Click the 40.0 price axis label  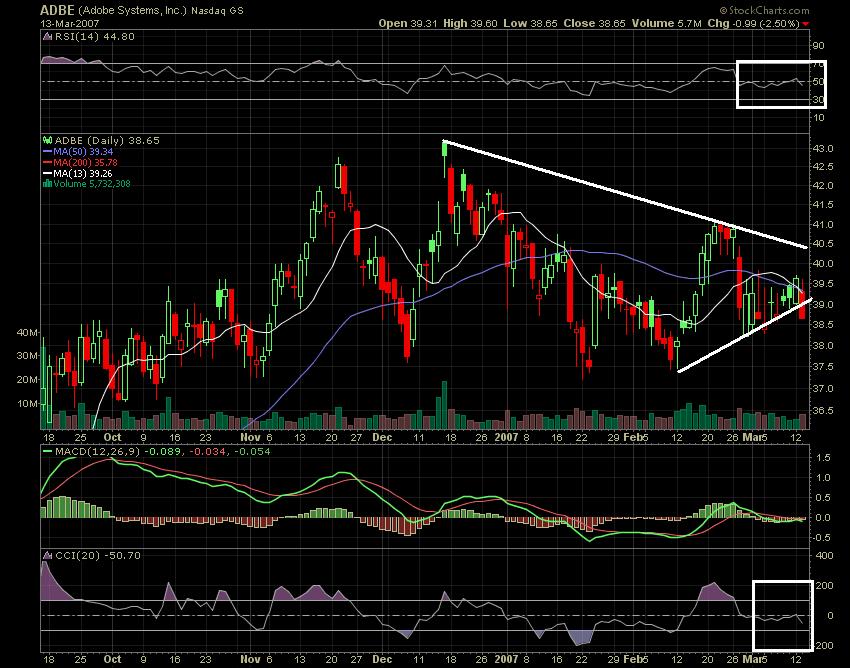823,264
